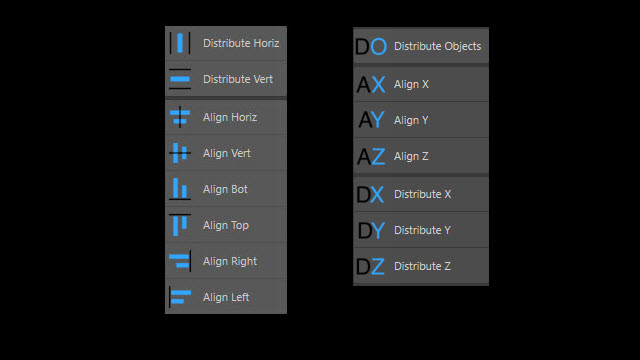The image size is (640, 360).
Task: Click the DZ icon
Action: point(370,266)
